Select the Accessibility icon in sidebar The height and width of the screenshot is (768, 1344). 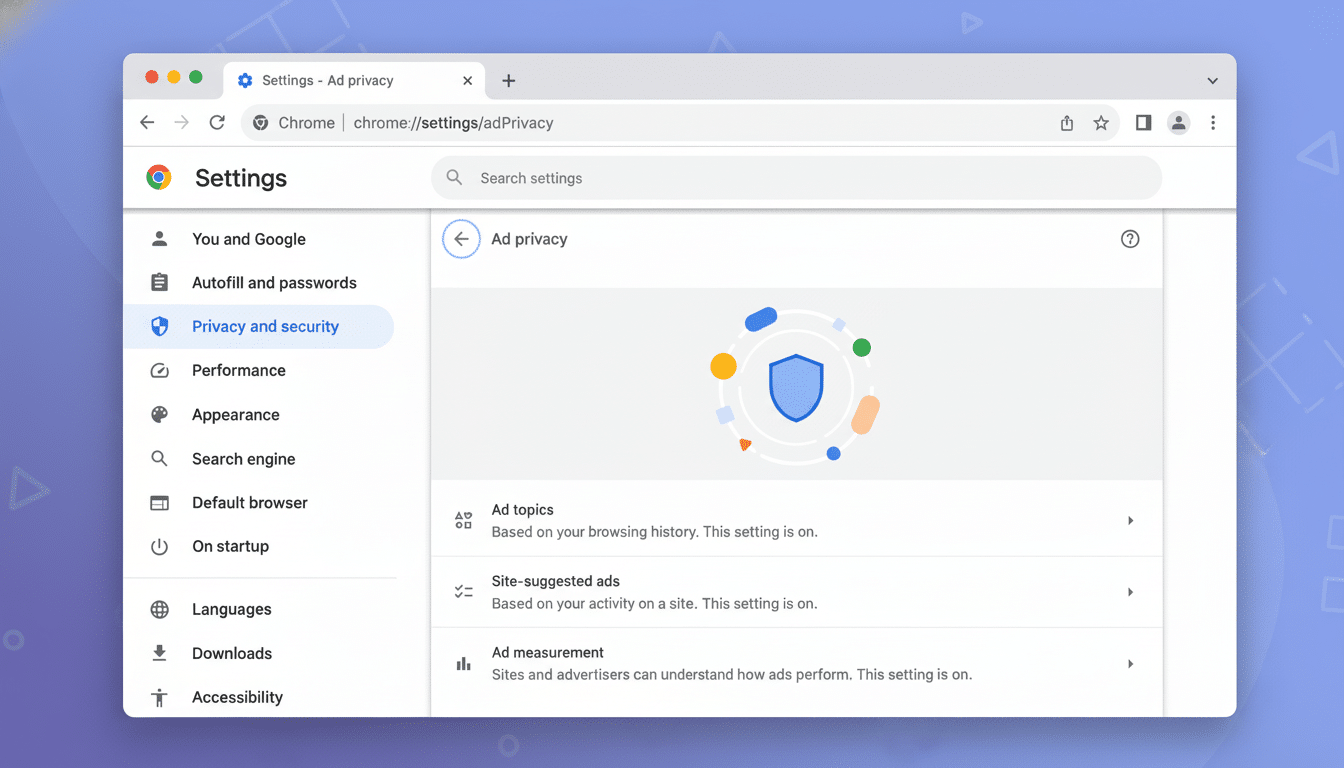159,697
